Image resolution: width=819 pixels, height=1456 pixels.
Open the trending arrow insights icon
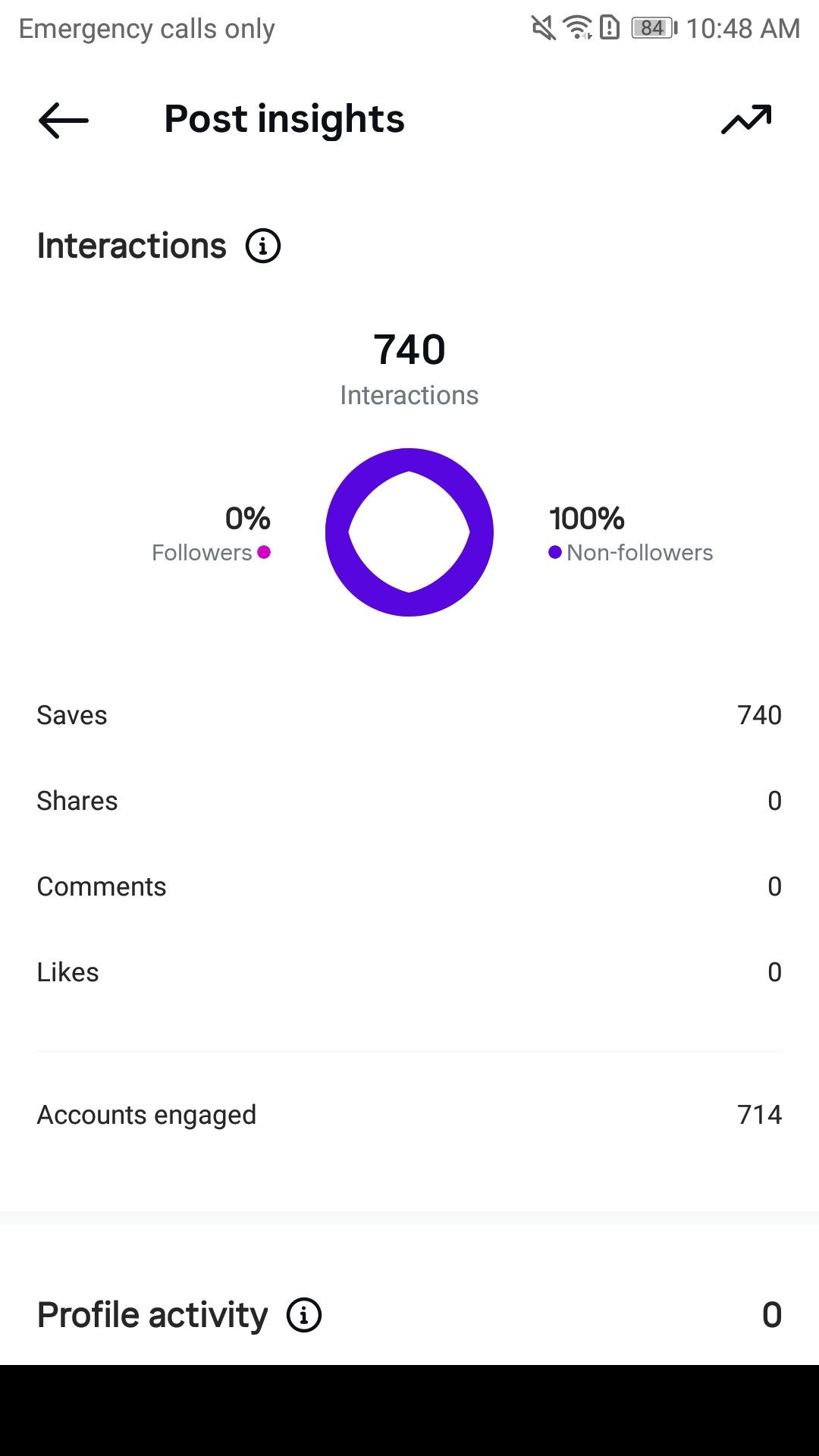click(746, 119)
